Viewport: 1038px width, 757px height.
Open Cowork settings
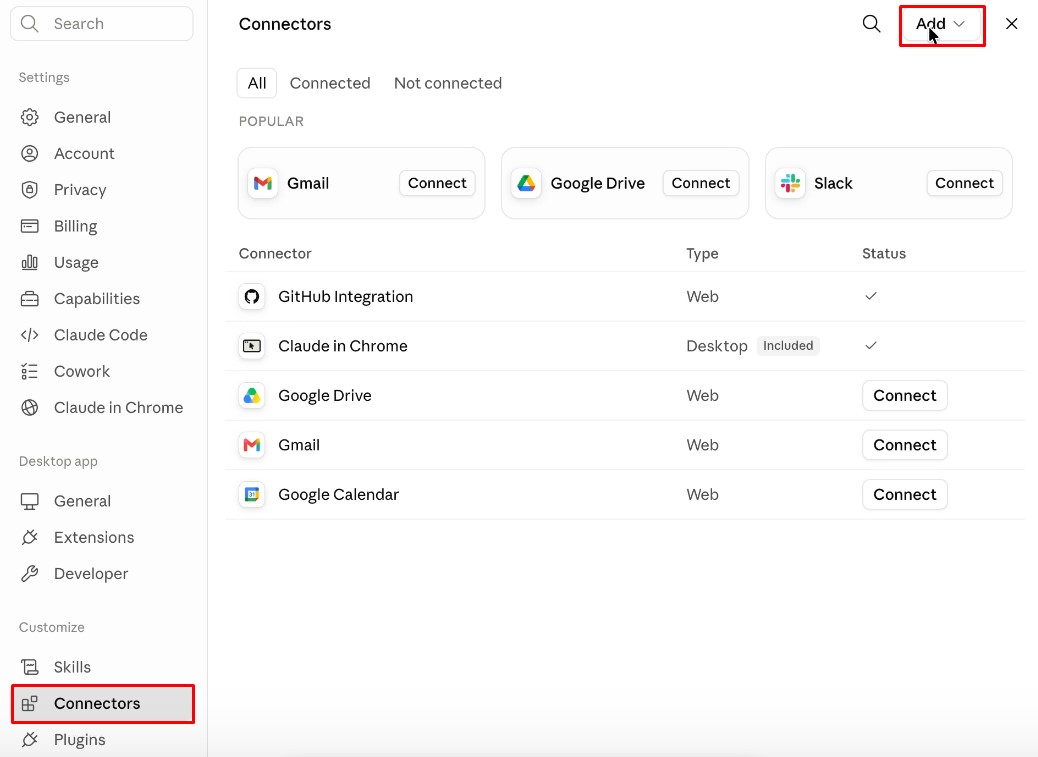point(102,372)
